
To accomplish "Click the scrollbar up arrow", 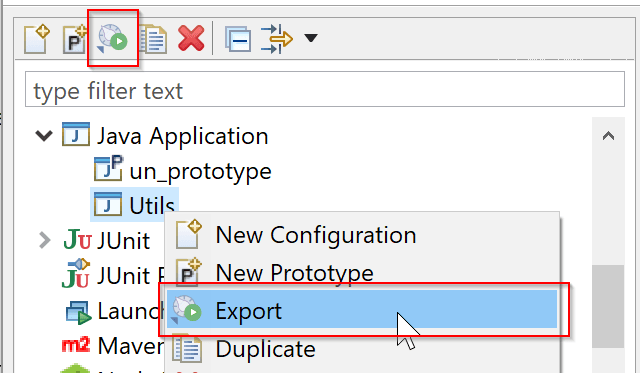I will (608, 135).
